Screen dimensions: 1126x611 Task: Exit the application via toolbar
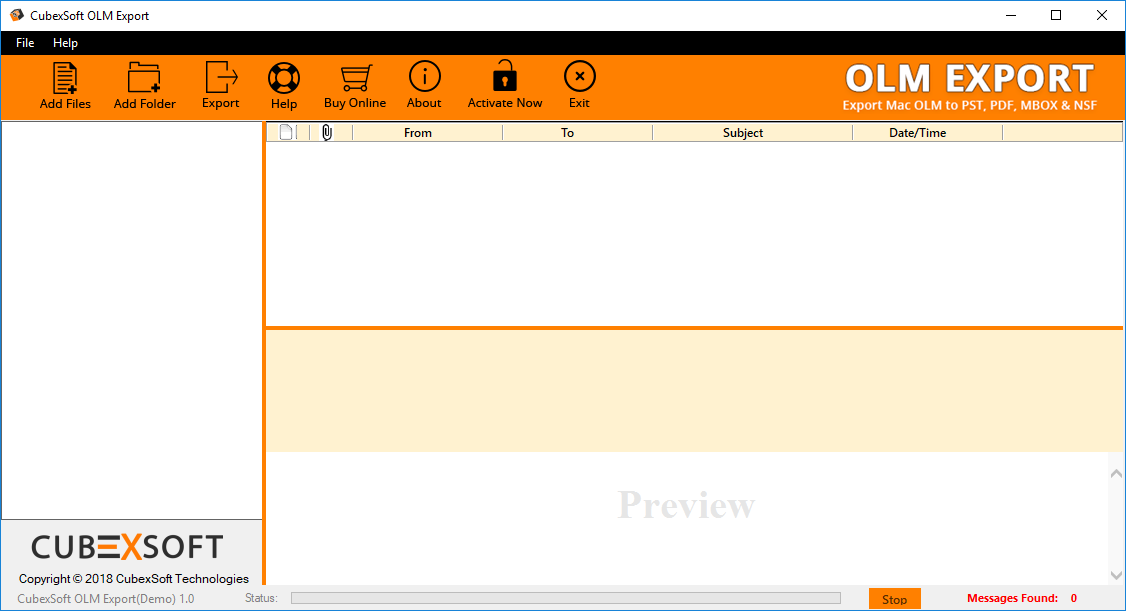click(580, 85)
